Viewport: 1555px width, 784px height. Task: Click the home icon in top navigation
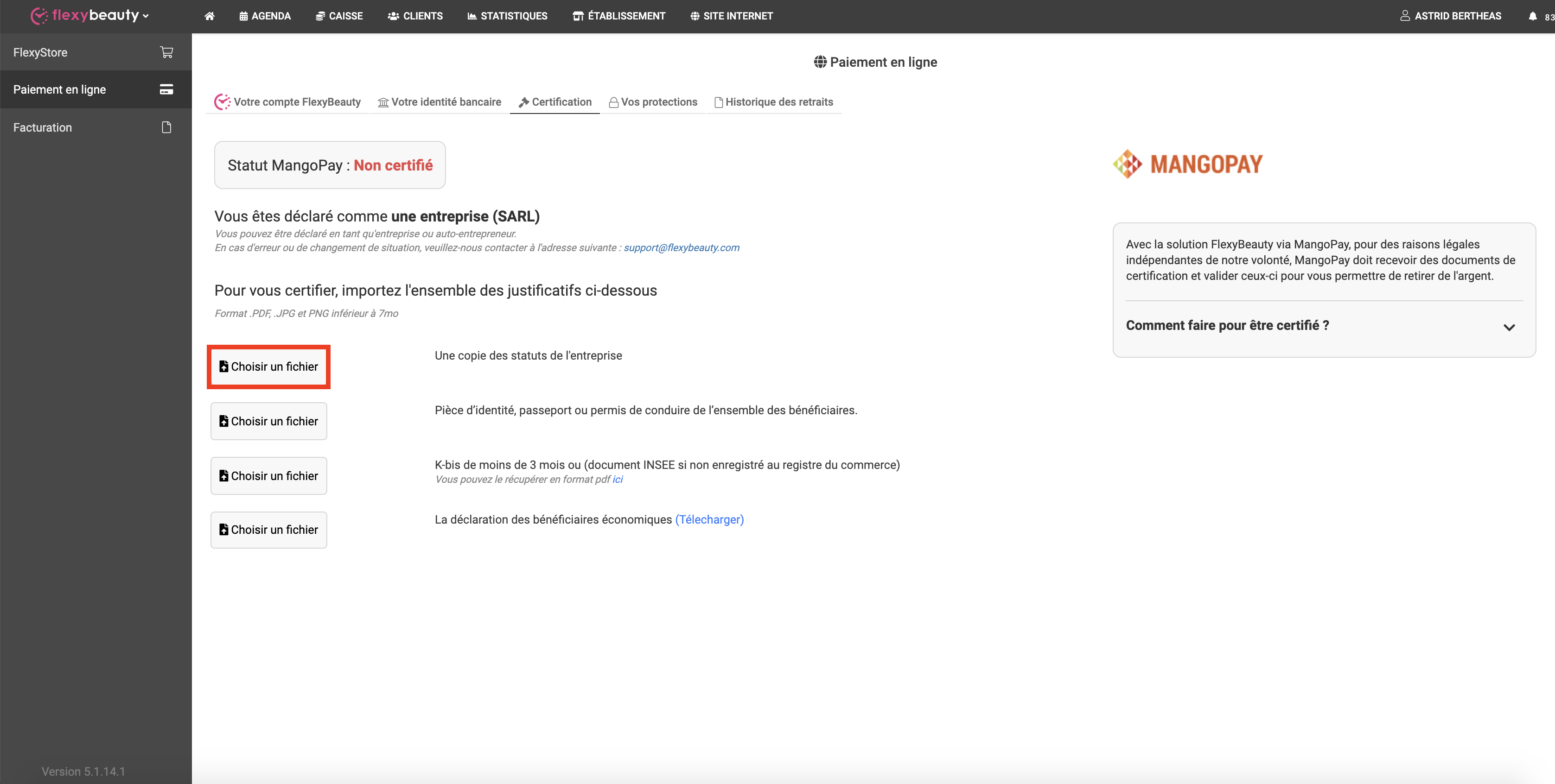(x=210, y=16)
